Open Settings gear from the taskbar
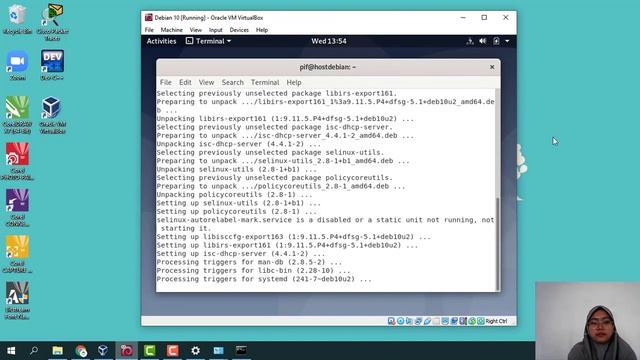The width and height of the screenshot is (640, 360). click(196, 351)
